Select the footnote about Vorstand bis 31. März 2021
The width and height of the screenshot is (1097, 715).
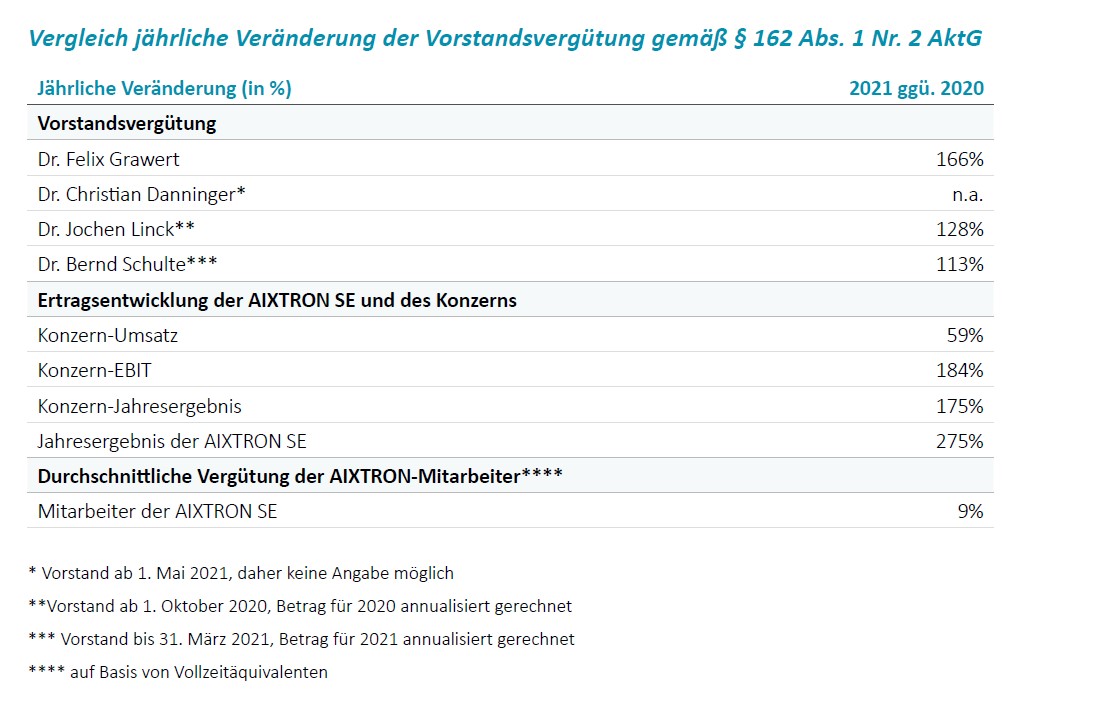coord(301,639)
